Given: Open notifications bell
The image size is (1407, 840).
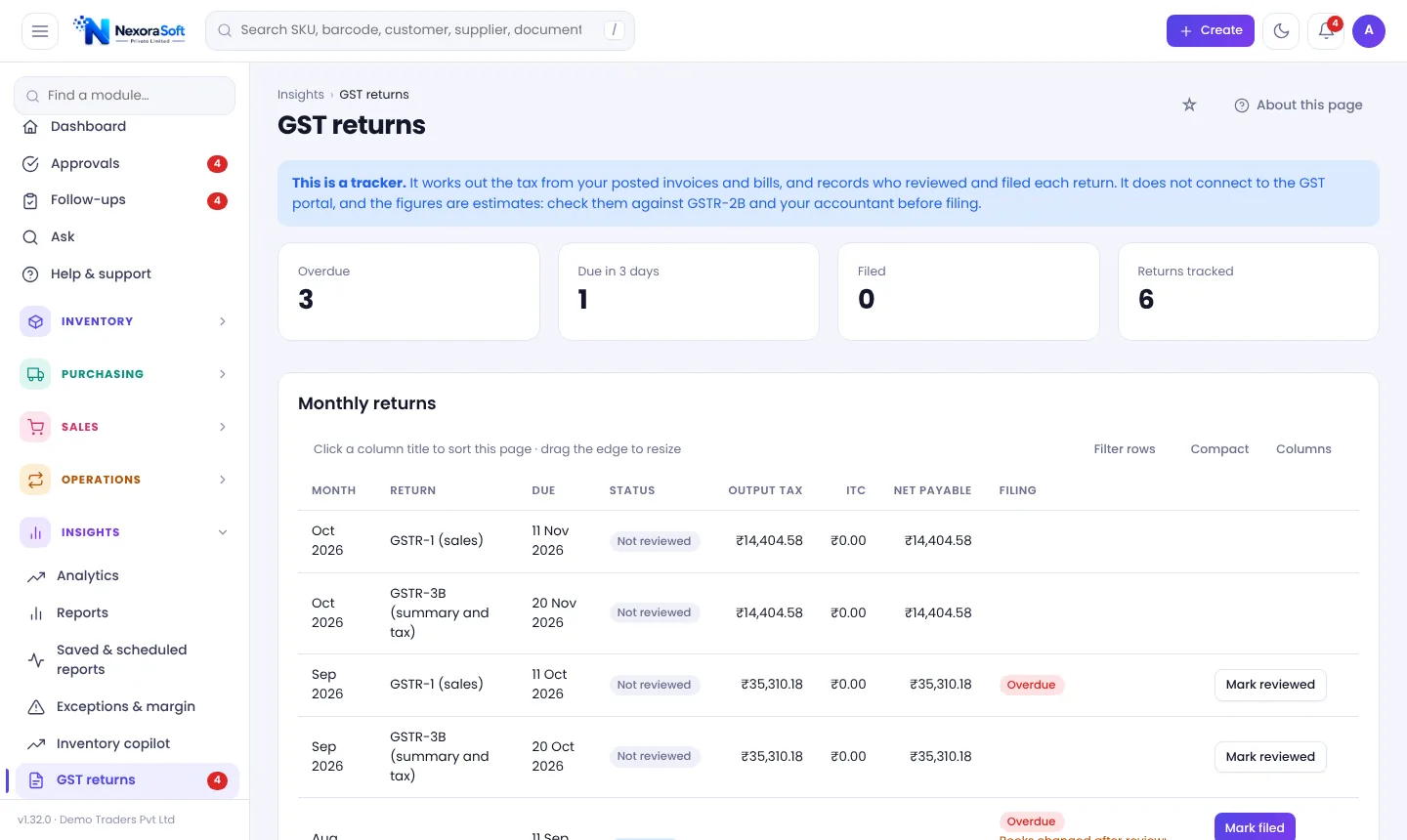Looking at the screenshot, I should (1326, 31).
